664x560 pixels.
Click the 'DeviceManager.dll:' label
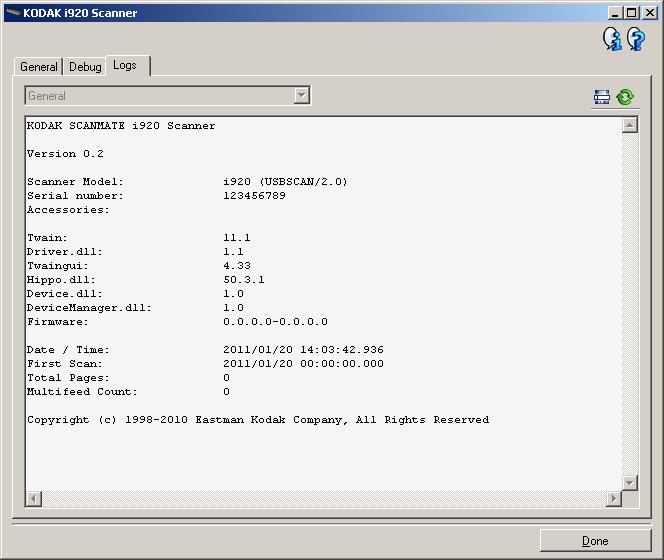pos(89,308)
